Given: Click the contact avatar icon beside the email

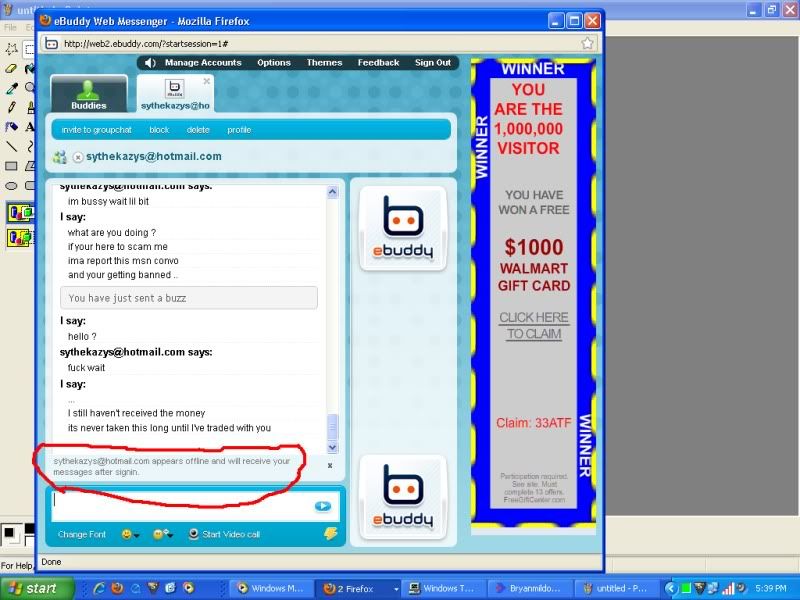Looking at the screenshot, I should tap(60, 157).
